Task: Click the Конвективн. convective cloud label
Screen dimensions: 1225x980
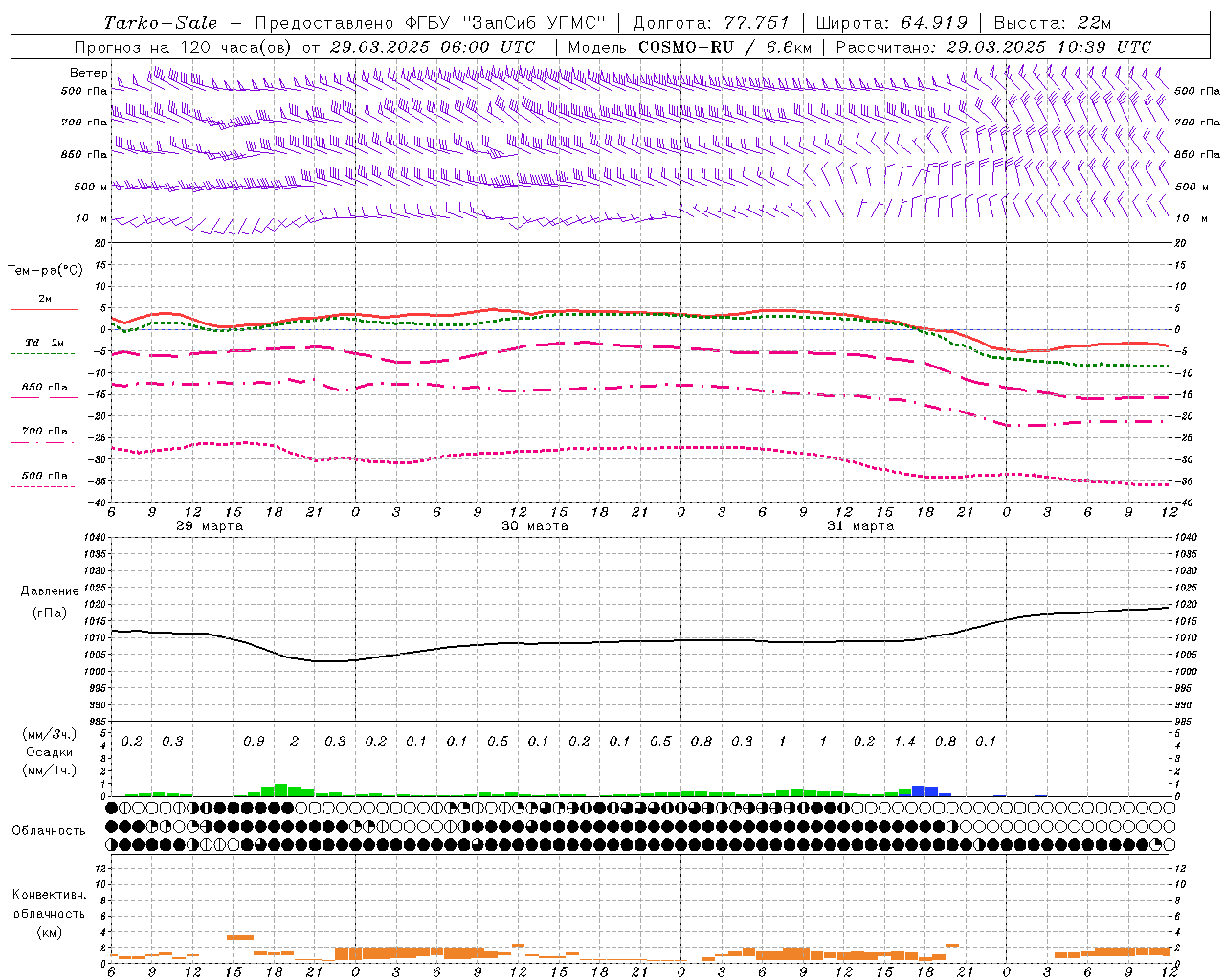Action: coord(49,895)
